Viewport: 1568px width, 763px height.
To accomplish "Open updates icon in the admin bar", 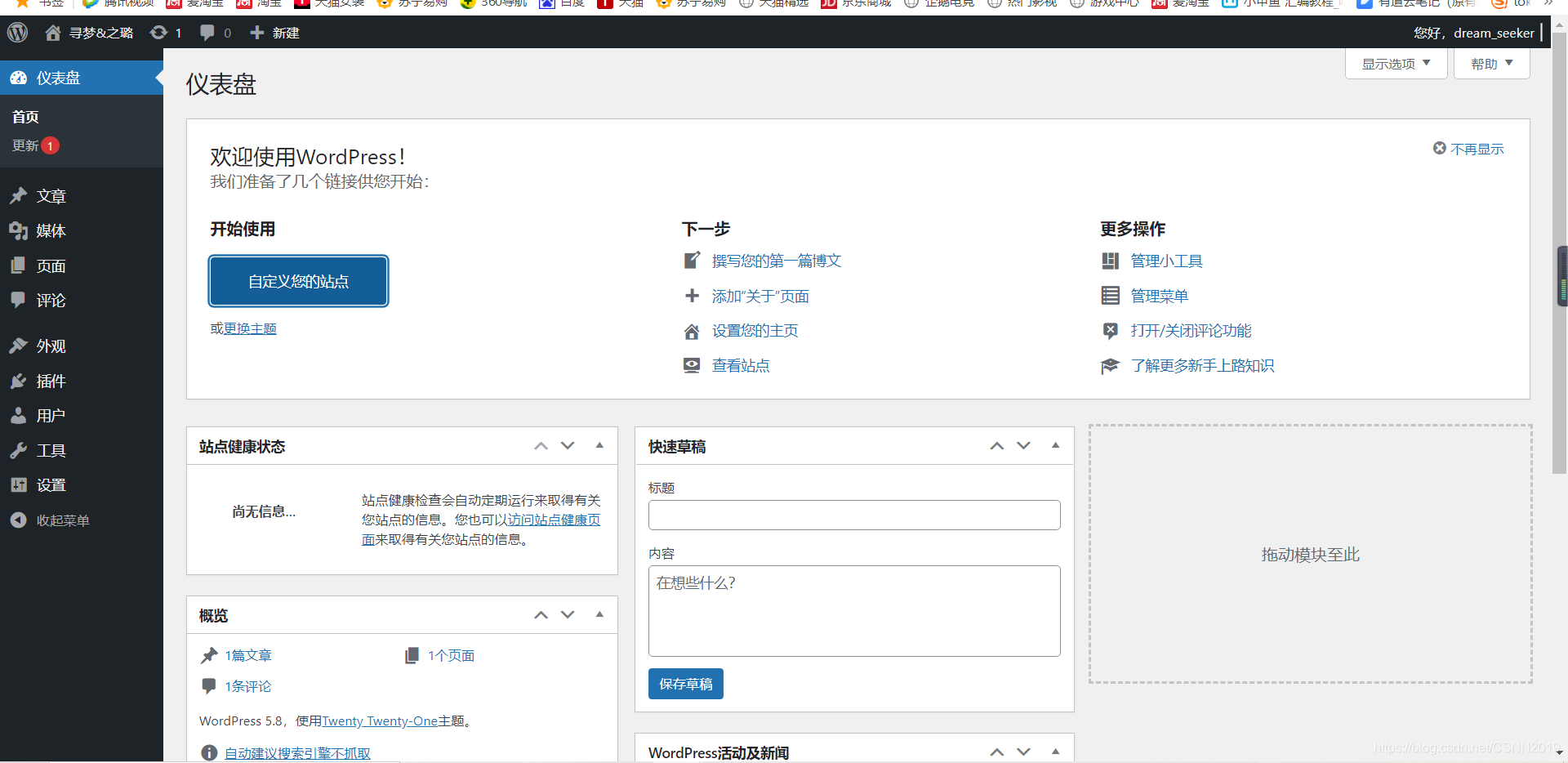I will (x=158, y=33).
